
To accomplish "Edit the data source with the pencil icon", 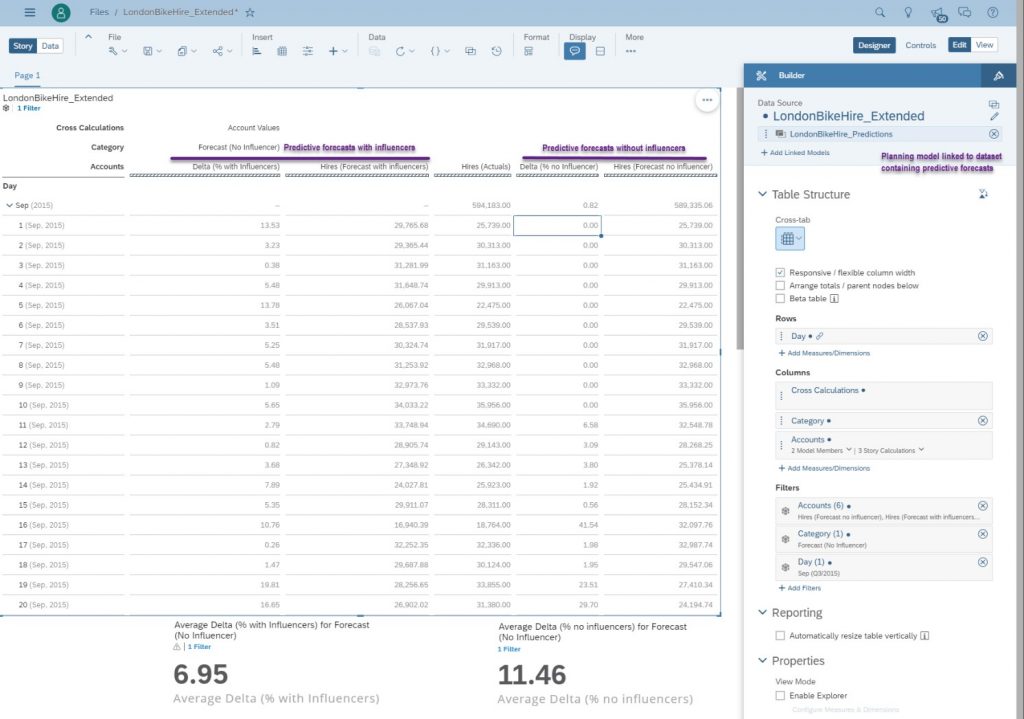I will (x=994, y=116).
